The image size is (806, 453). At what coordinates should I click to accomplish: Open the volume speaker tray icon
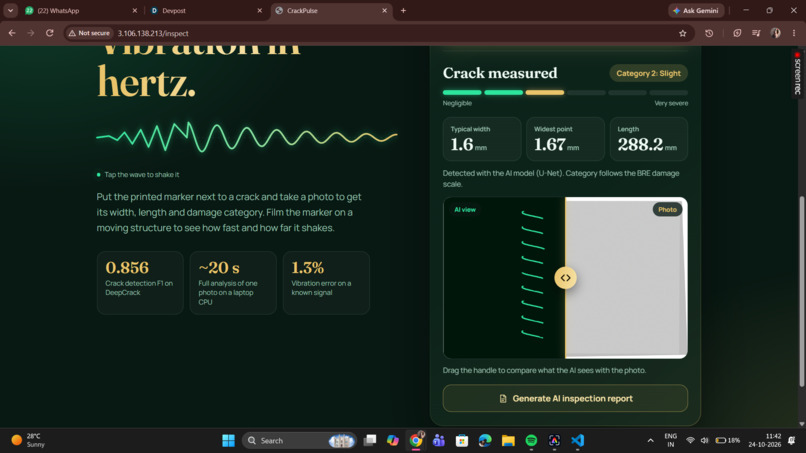[704, 441]
